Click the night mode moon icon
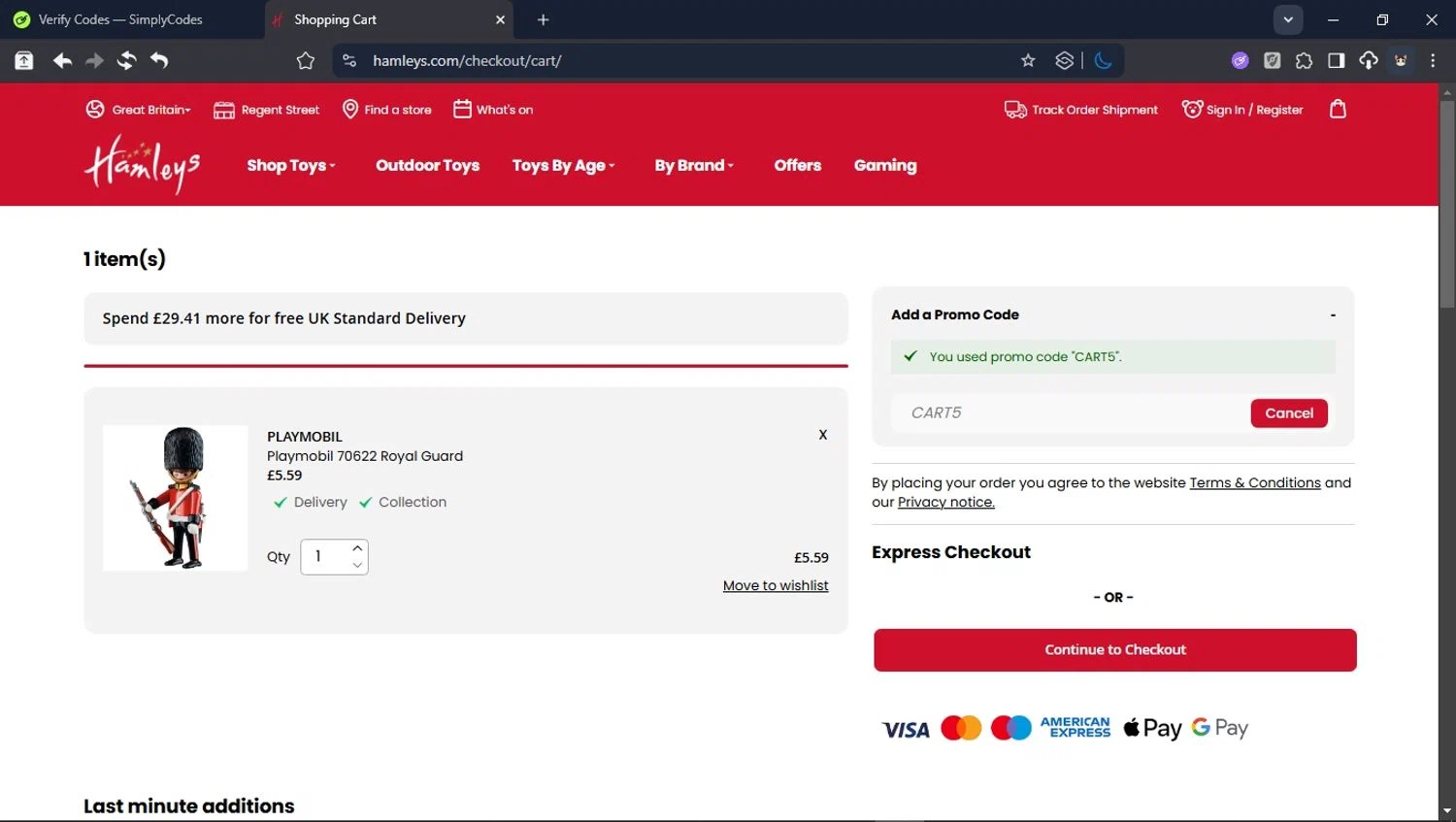This screenshot has height=822, width=1456. click(1103, 60)
